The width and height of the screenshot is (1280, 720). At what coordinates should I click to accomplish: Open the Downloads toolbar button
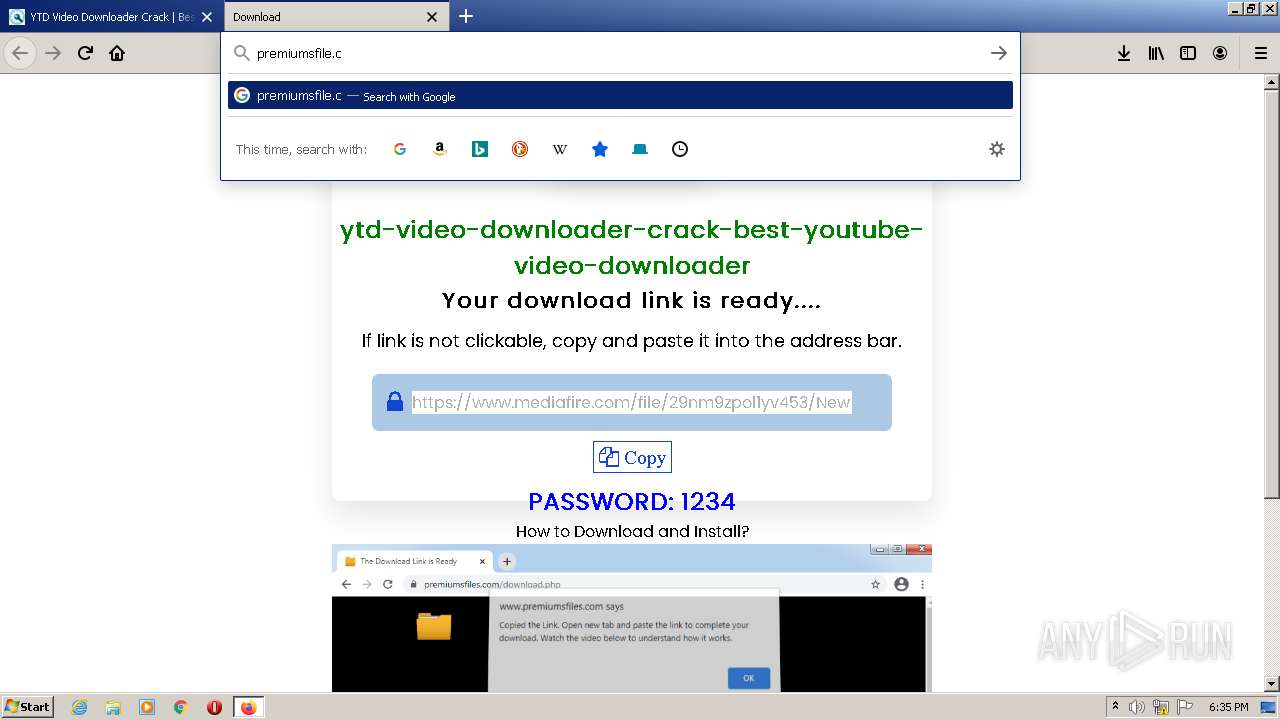(1124, 53)
